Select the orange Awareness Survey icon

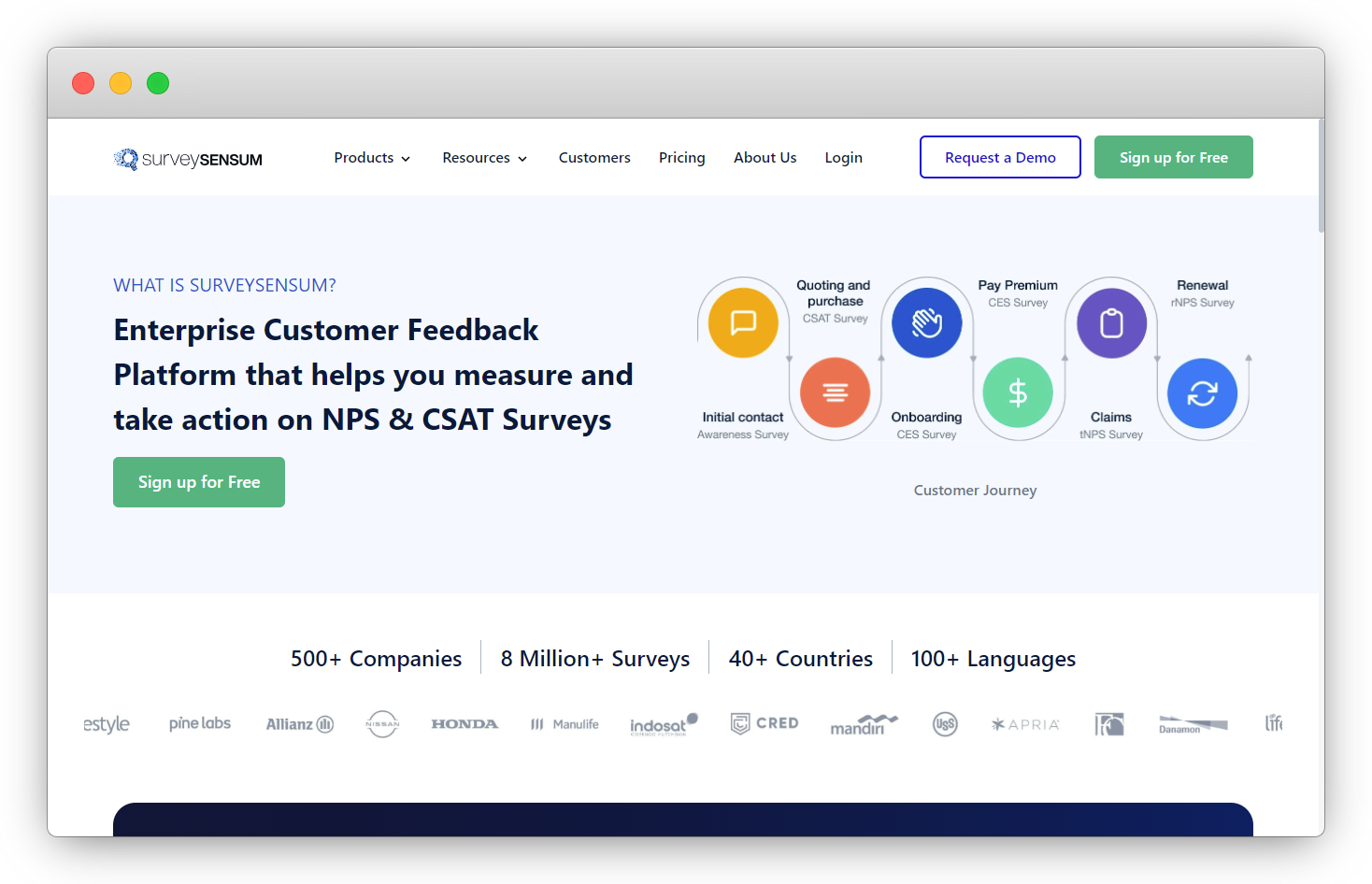[x=835, y=392]
